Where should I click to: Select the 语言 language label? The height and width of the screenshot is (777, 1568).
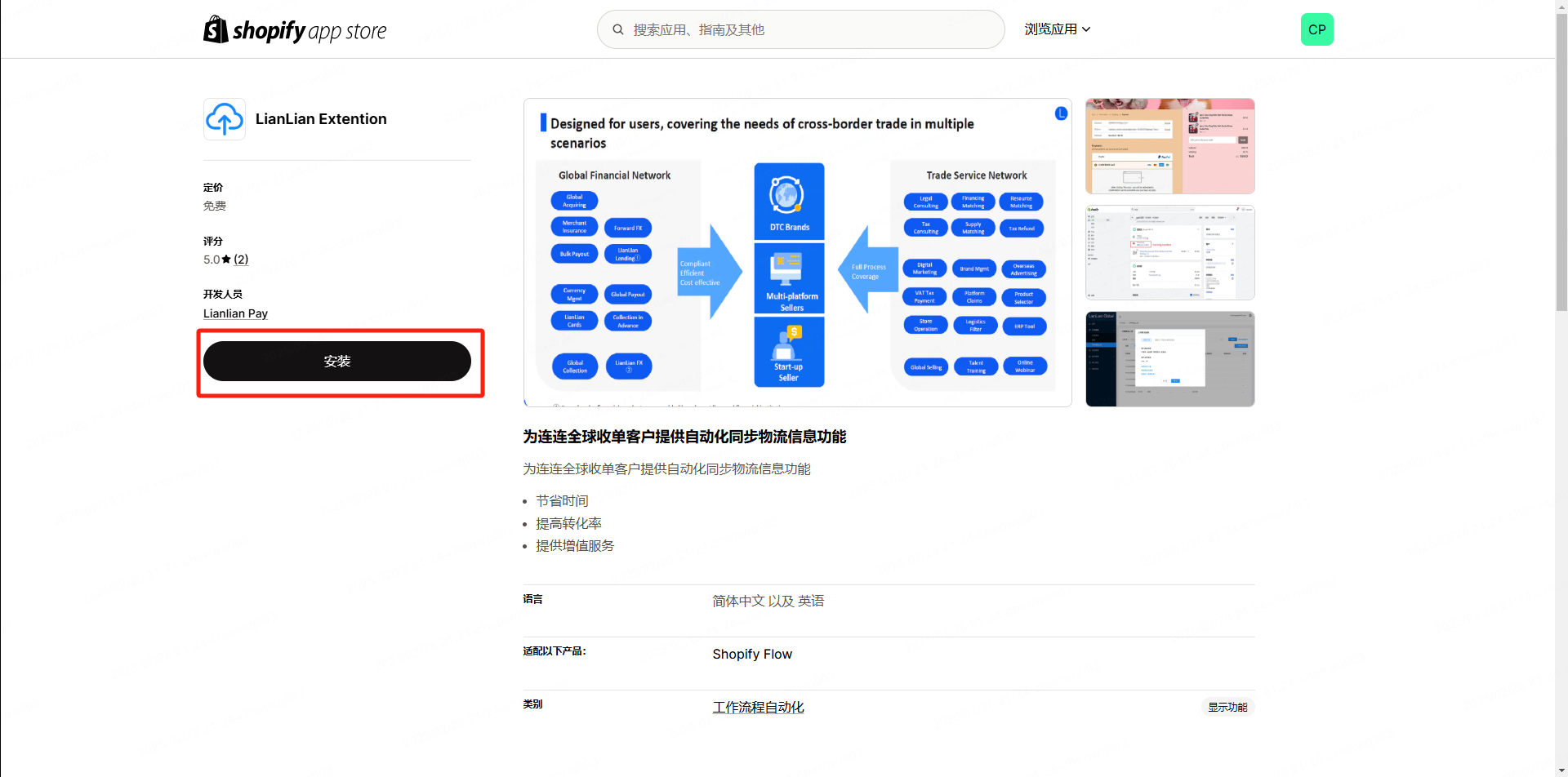533,599
